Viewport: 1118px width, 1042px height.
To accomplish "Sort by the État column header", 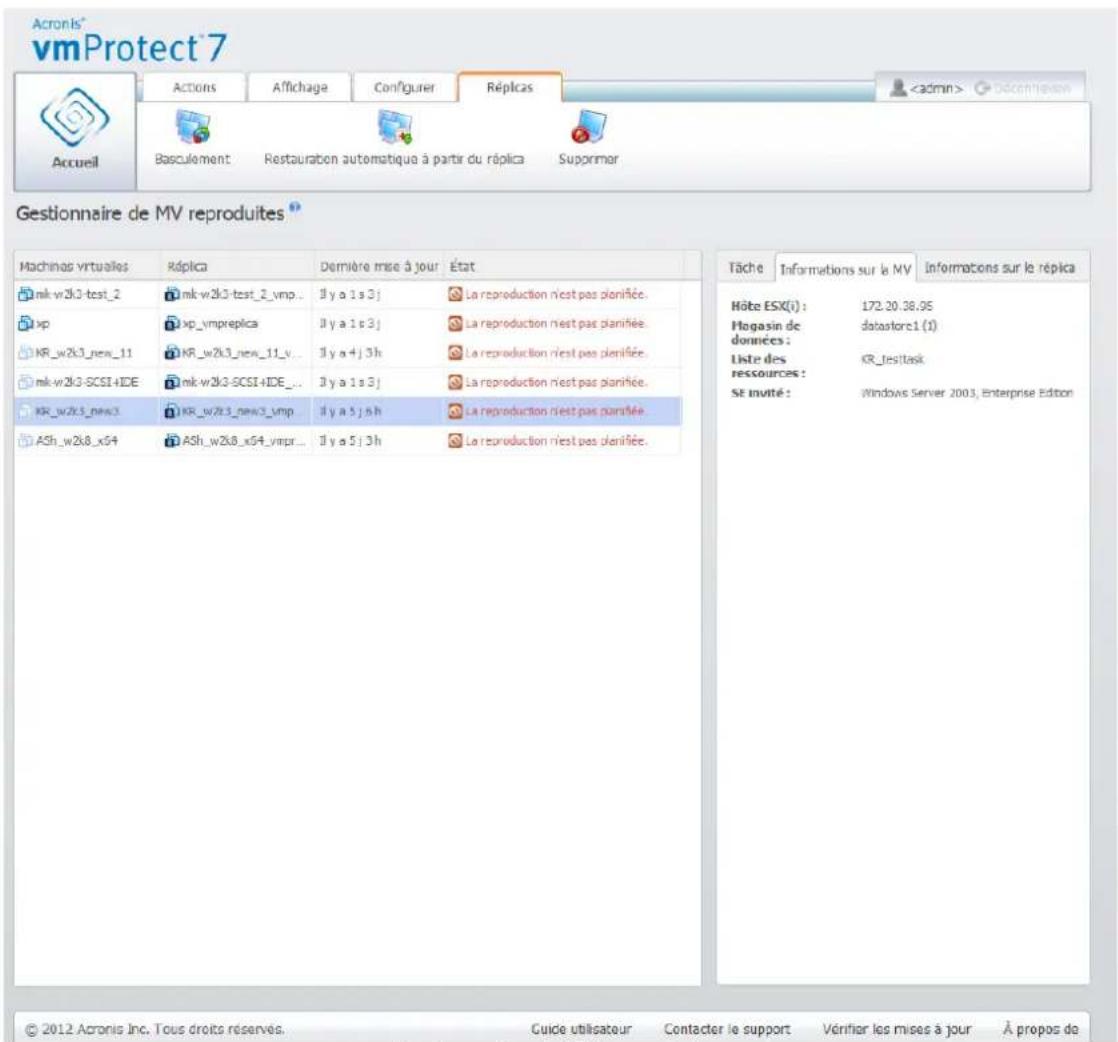I will [x=563, y=266].
